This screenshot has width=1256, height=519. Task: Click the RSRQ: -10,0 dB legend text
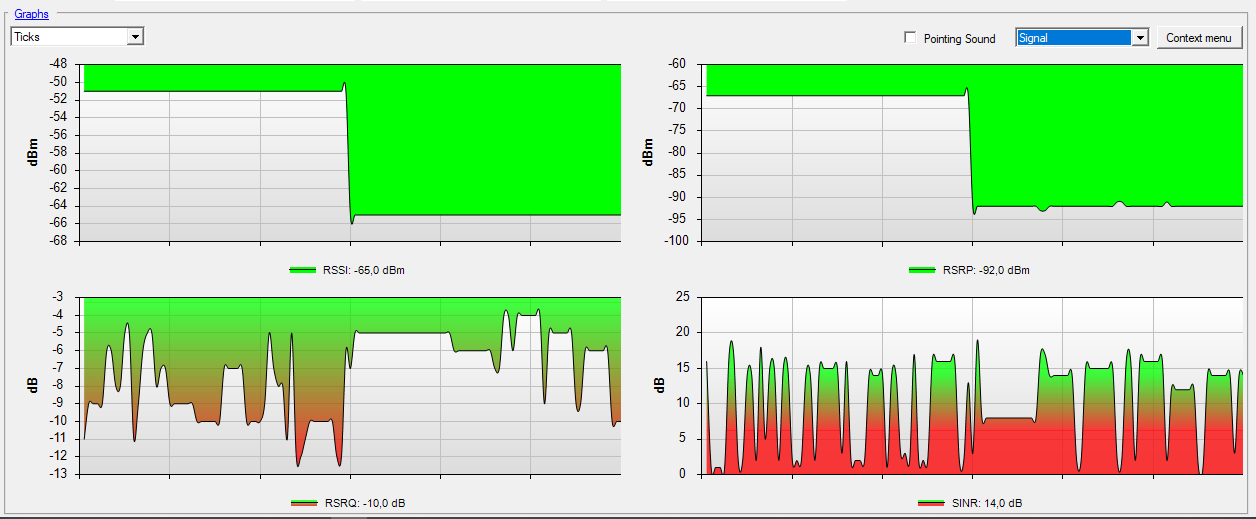point(364,503)
